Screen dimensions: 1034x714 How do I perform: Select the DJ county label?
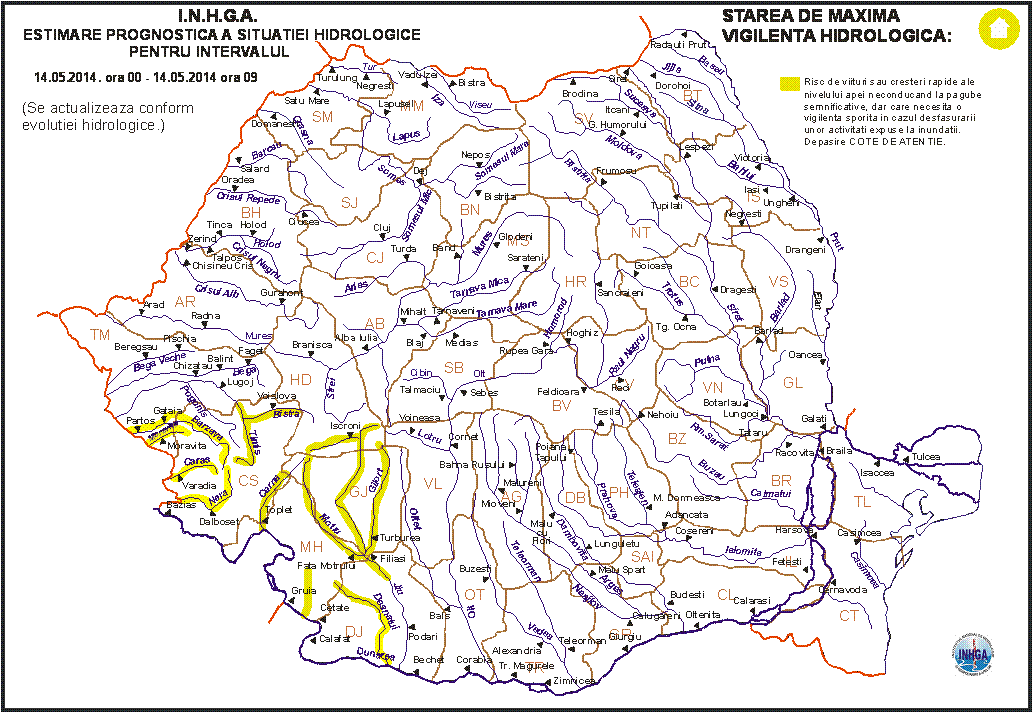click(353, 630)
